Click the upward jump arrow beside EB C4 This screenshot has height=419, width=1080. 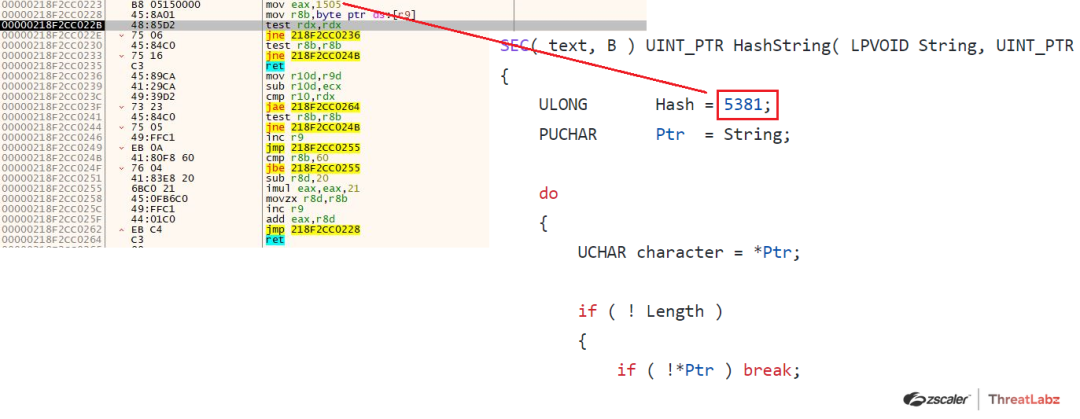click(x=122, y=230)
